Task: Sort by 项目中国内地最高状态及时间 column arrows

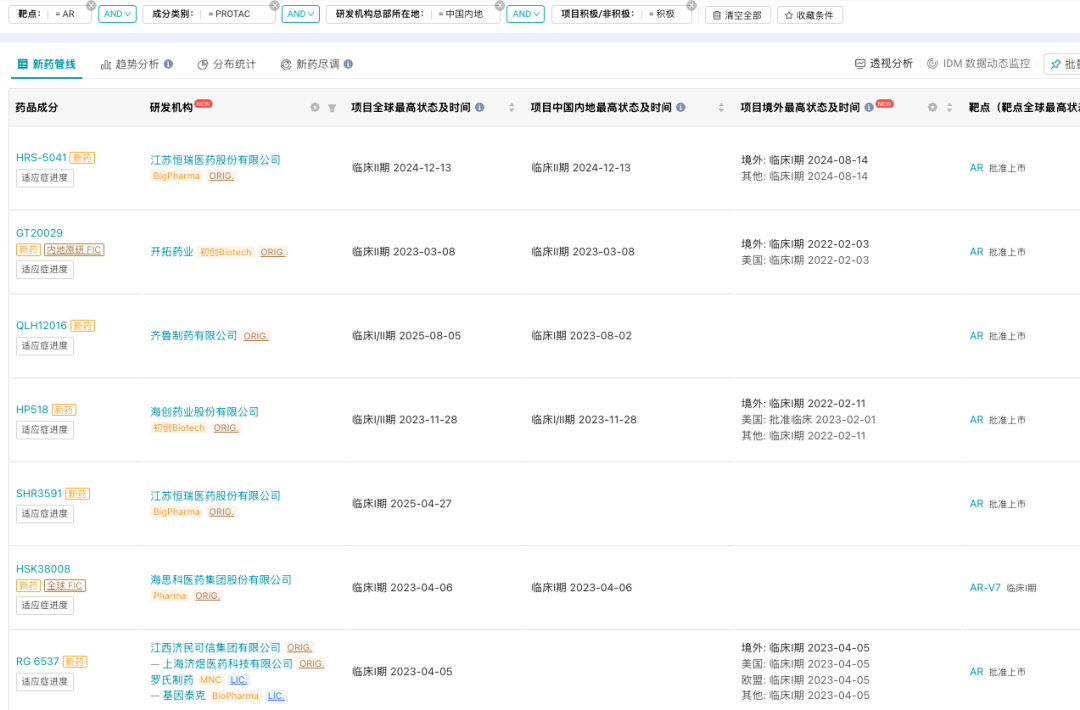Action: 721,107
